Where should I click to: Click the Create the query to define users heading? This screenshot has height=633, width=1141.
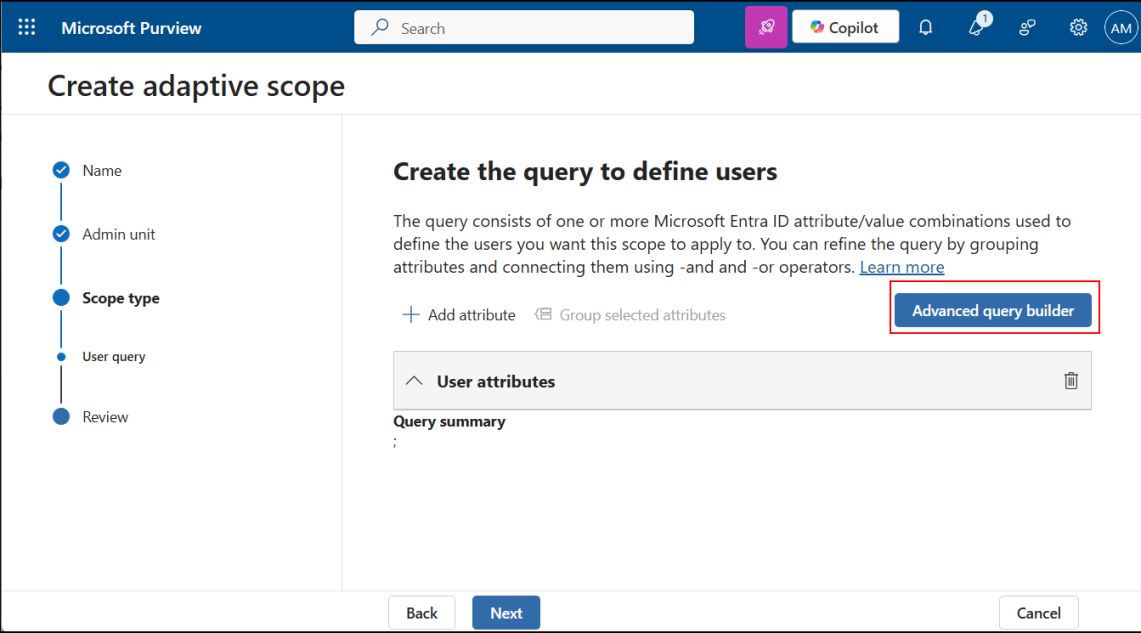tap(585, 172)
